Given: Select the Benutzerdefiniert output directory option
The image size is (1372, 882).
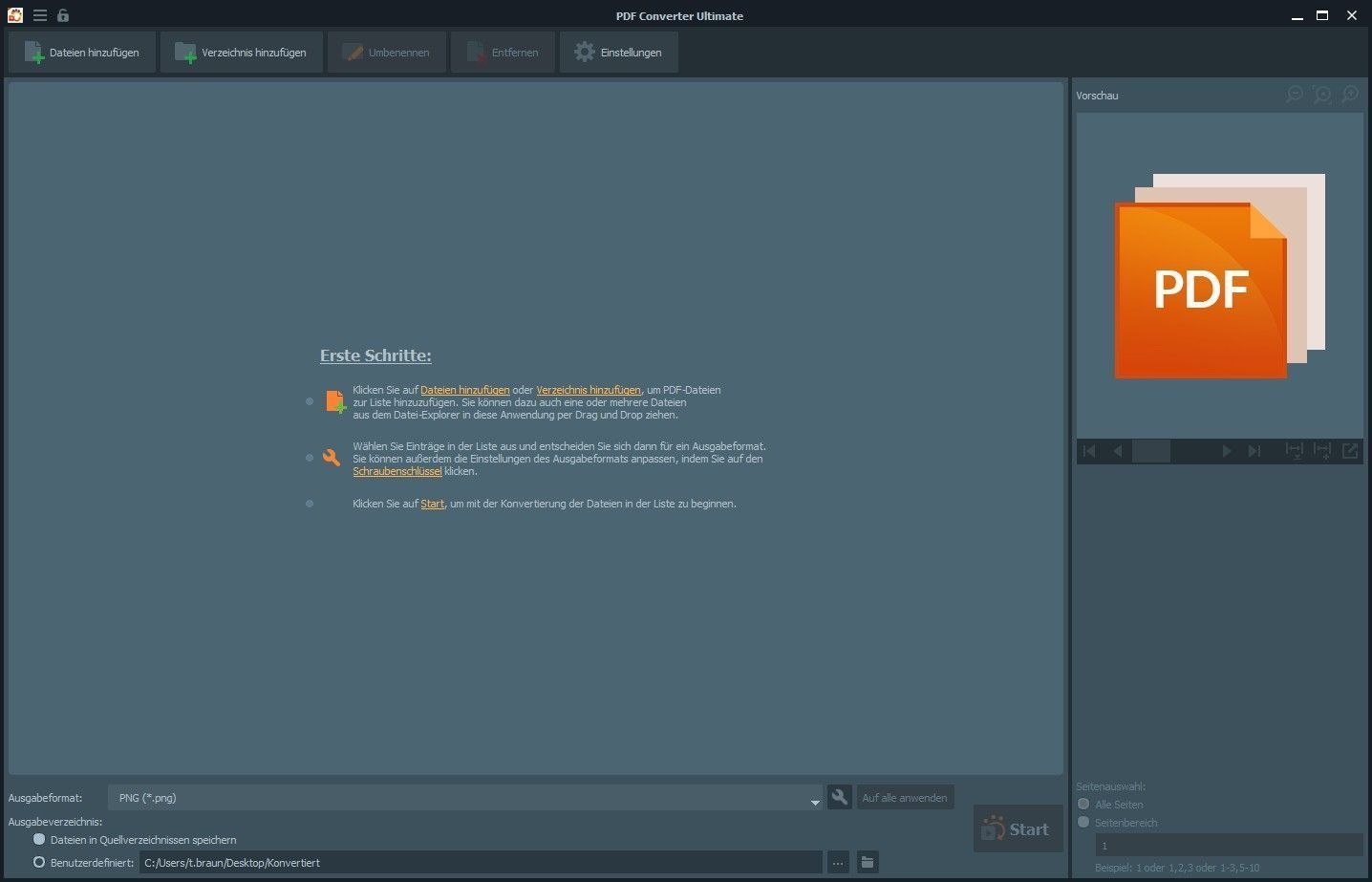Looking at the screenshot, I should tap(39, 862).
